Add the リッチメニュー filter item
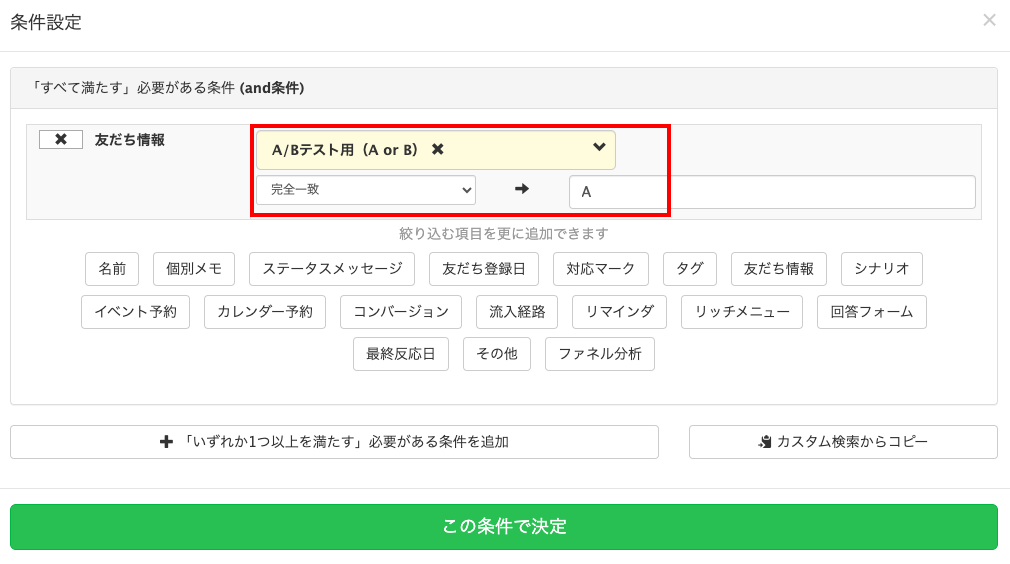1010x564 pixels. (742, 312)
